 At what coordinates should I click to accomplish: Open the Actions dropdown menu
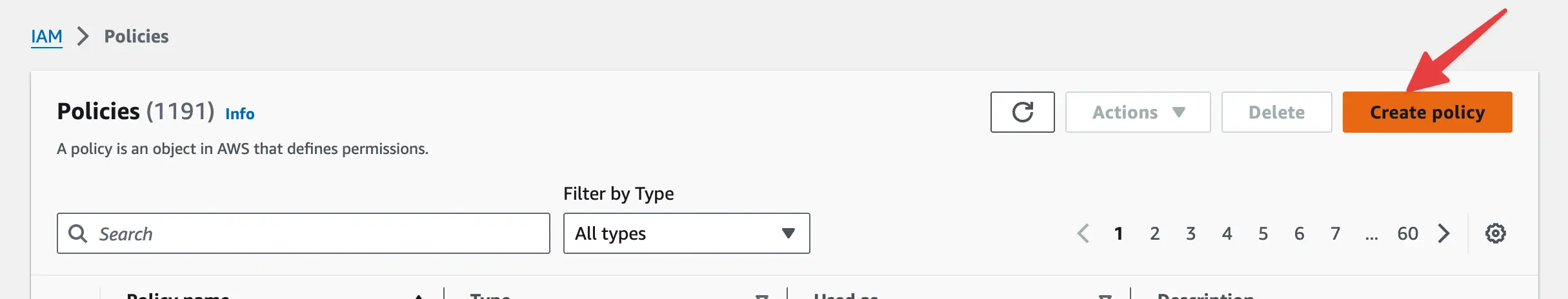[x=1138, y=112]
